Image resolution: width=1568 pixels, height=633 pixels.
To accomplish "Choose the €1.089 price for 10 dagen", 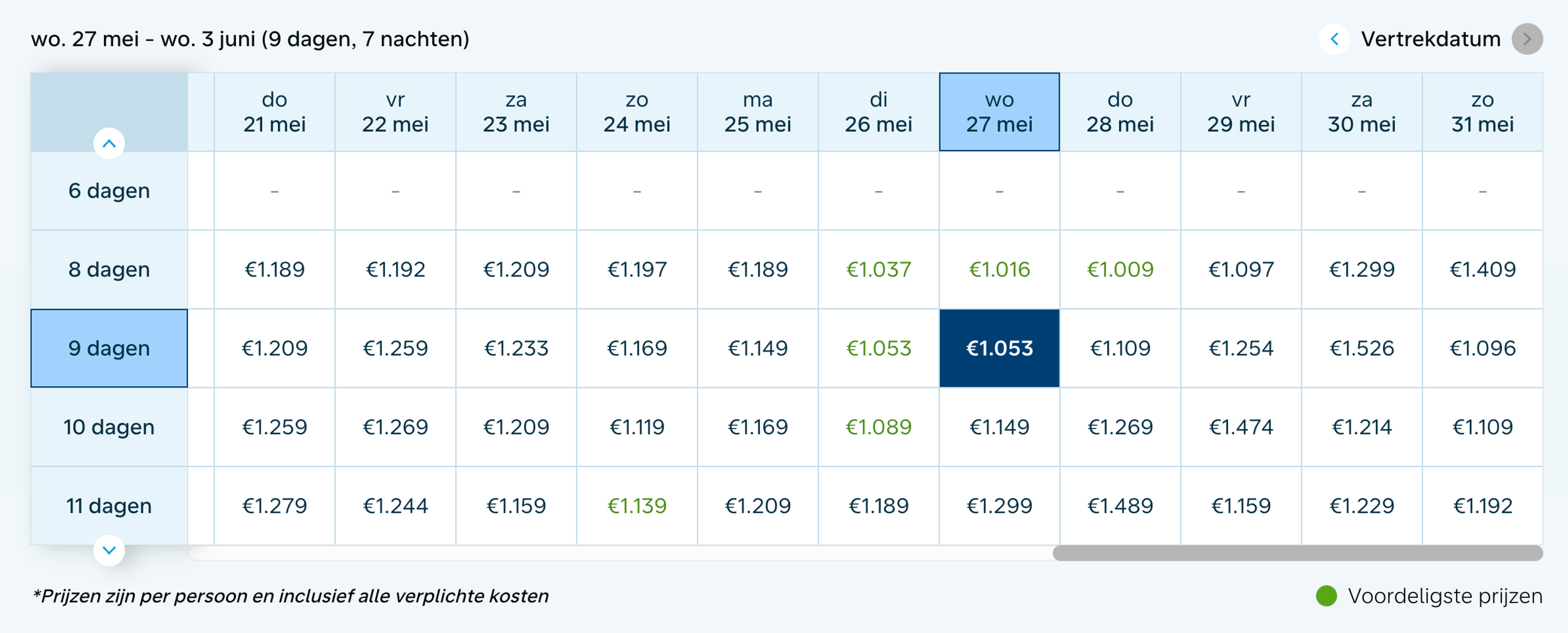I will pos(878,427).
